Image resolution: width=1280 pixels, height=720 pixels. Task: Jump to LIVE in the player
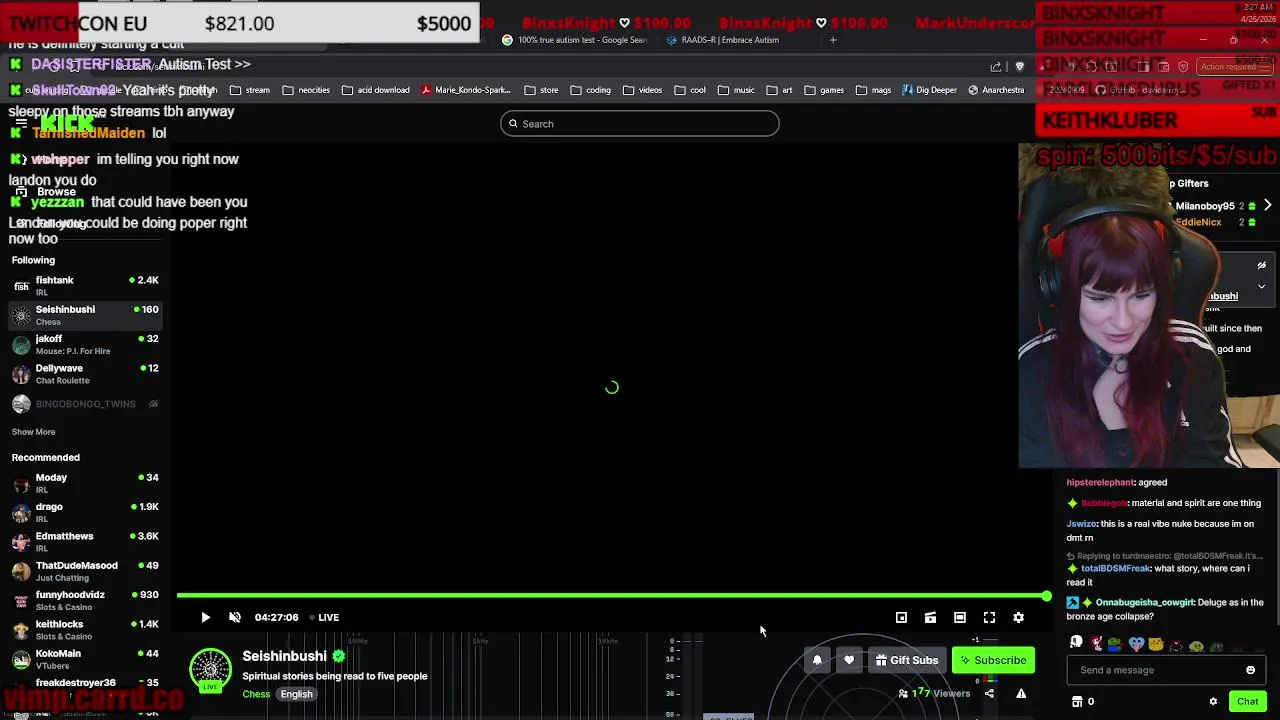(x=324, y=617)
